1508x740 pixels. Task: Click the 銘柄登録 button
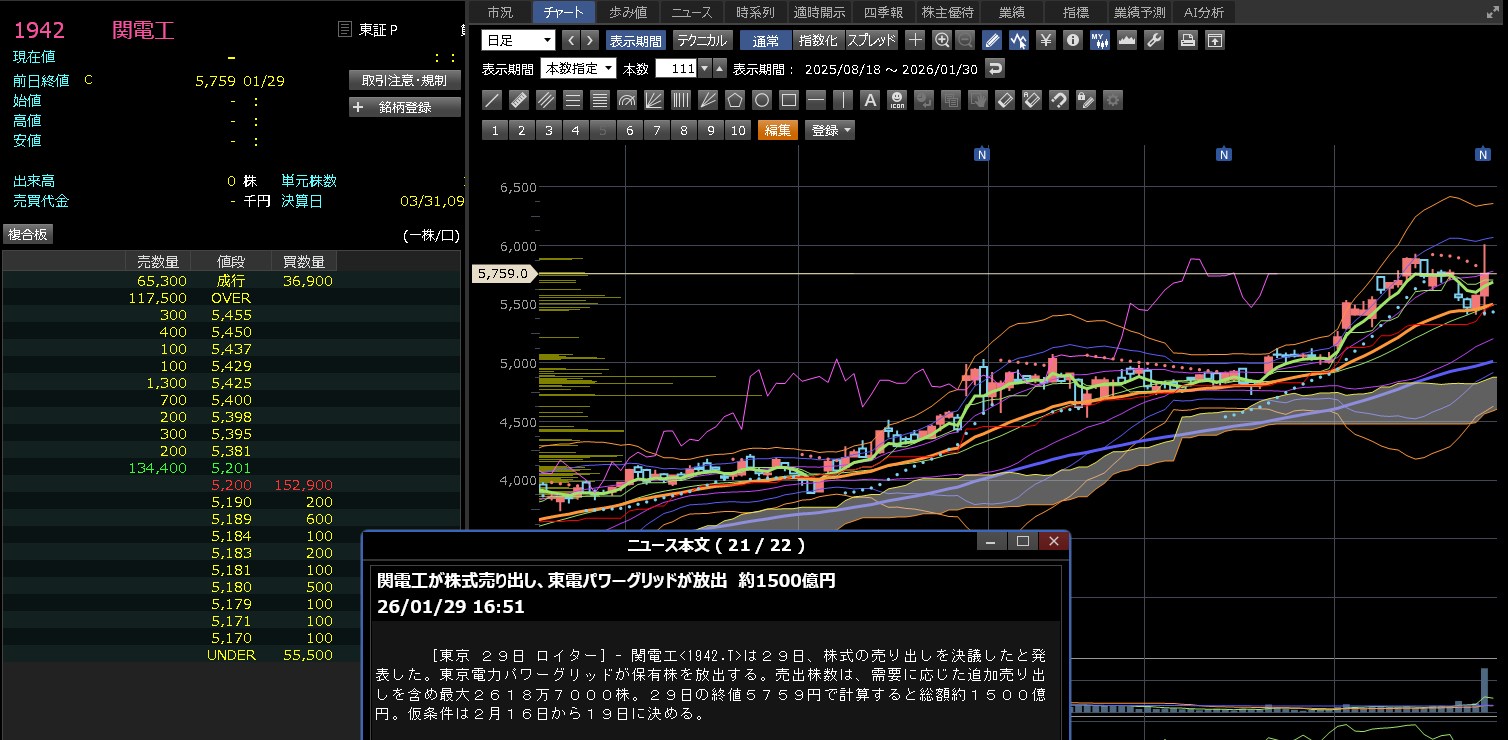(405, 107)
